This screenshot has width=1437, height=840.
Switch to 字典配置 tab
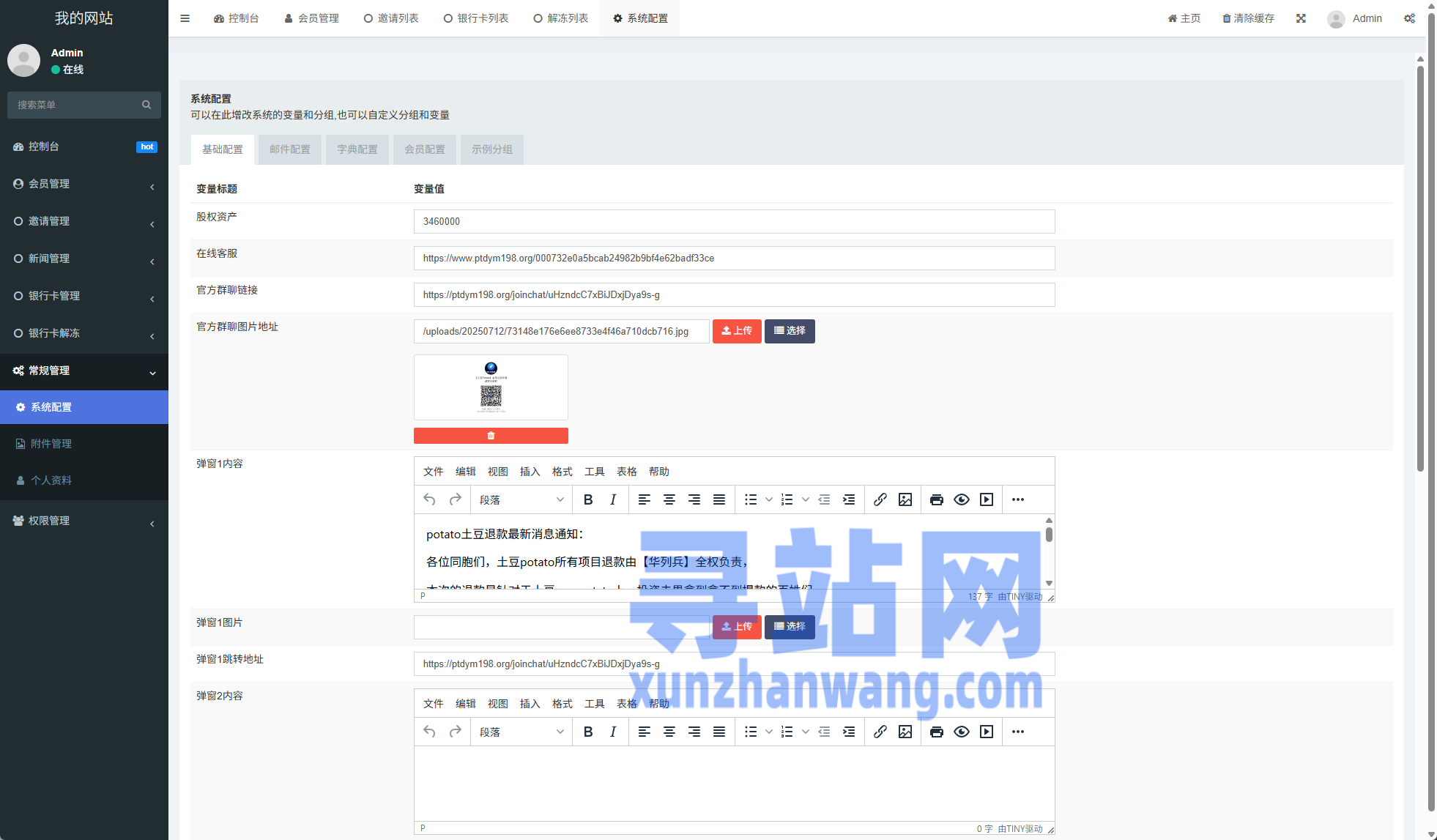[357, 149]
